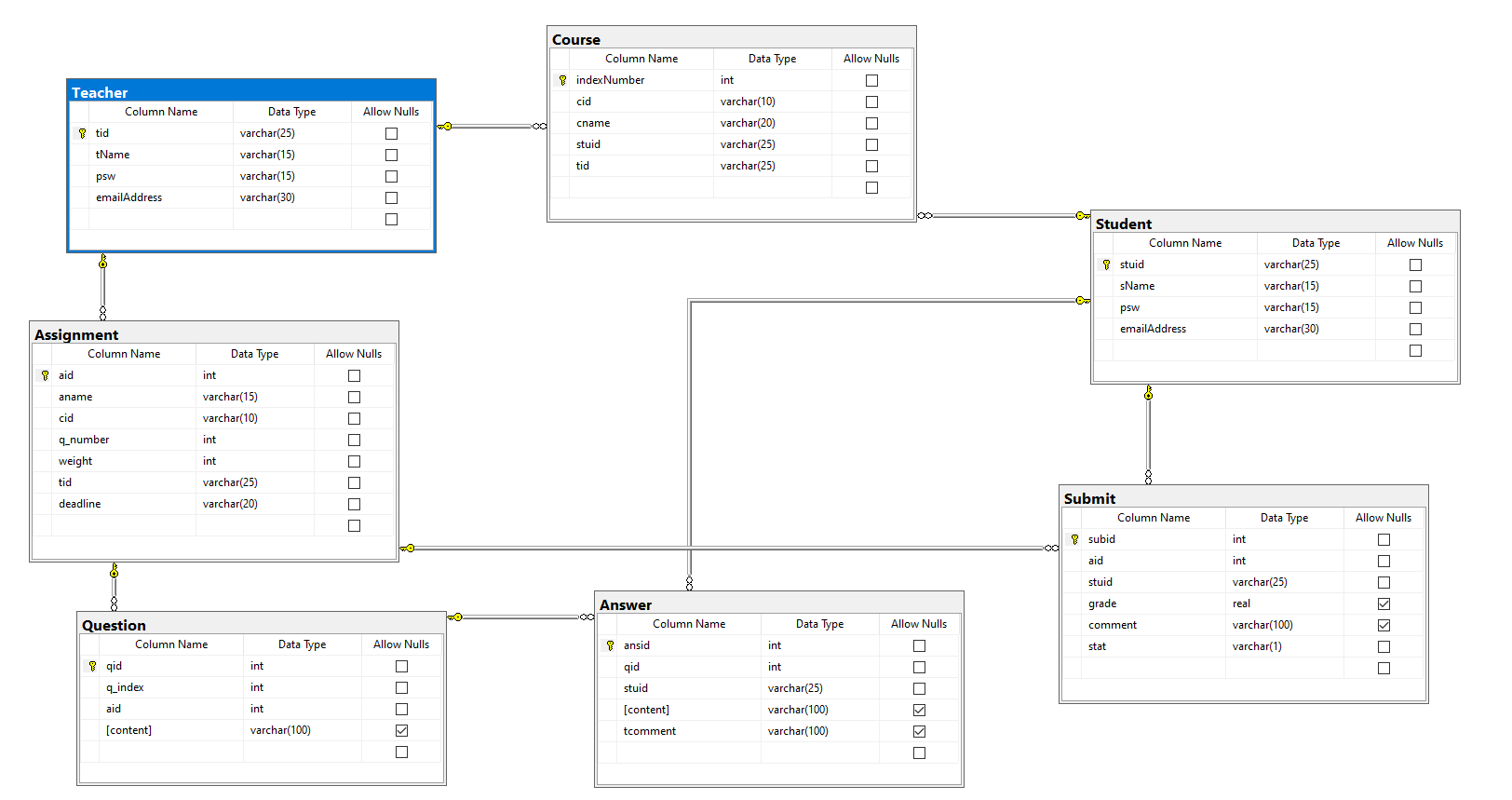The width and height of the screenshot is (1512, 800).
Task: Click real data type of grade in Submit
Action: point(1241,603)
